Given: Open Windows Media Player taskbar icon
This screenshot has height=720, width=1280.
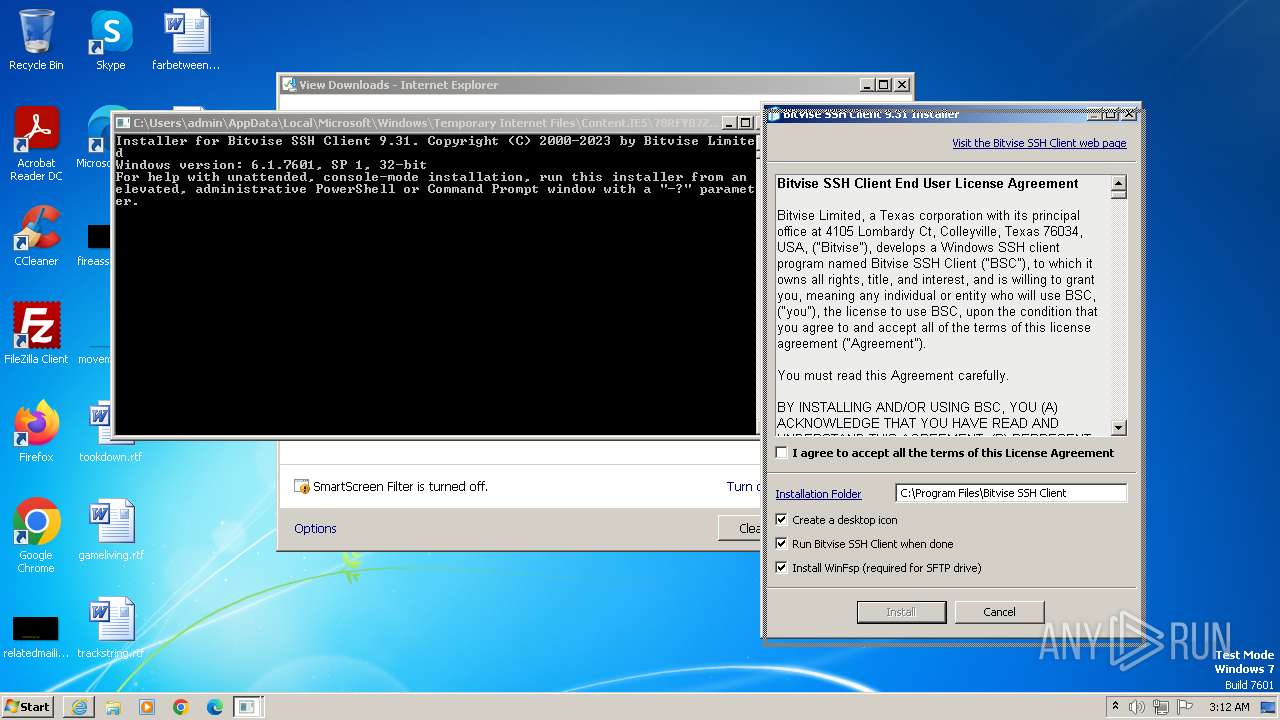Looking at the screenshot, I should pos(147,707).
